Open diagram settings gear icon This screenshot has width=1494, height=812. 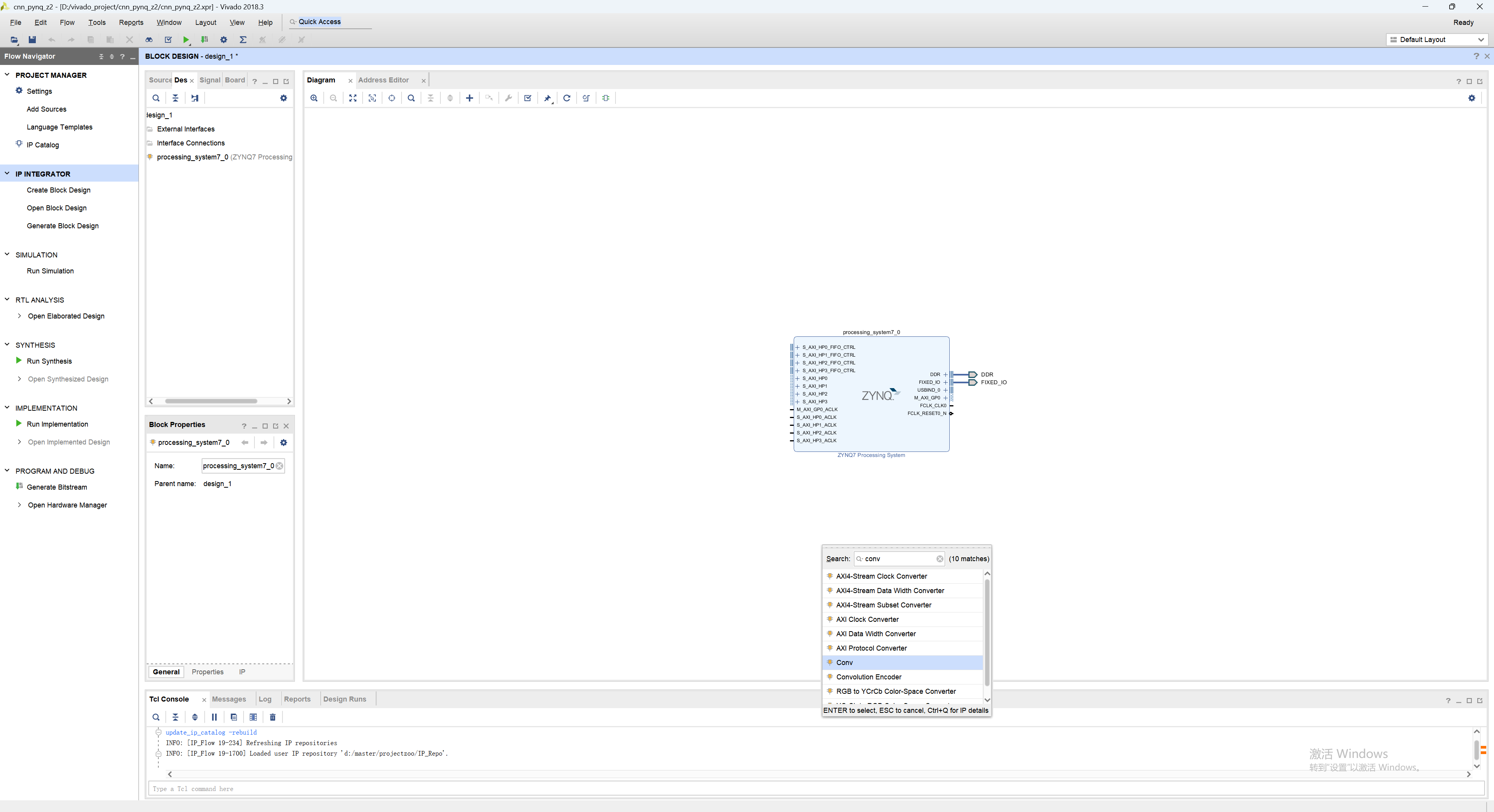[1471, 98]
